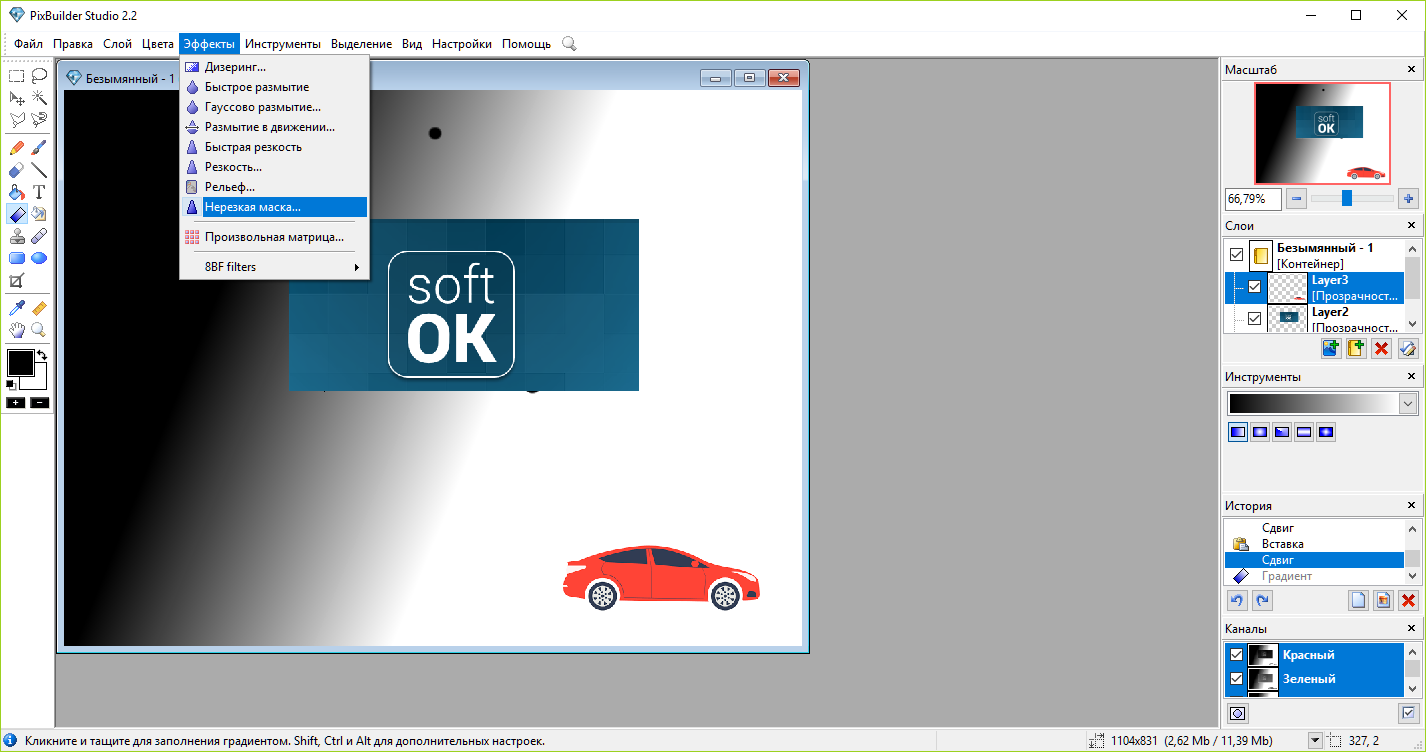1426x752 pixels.
Task: Select the radial gradient style button
Action: click(1260, 432)
